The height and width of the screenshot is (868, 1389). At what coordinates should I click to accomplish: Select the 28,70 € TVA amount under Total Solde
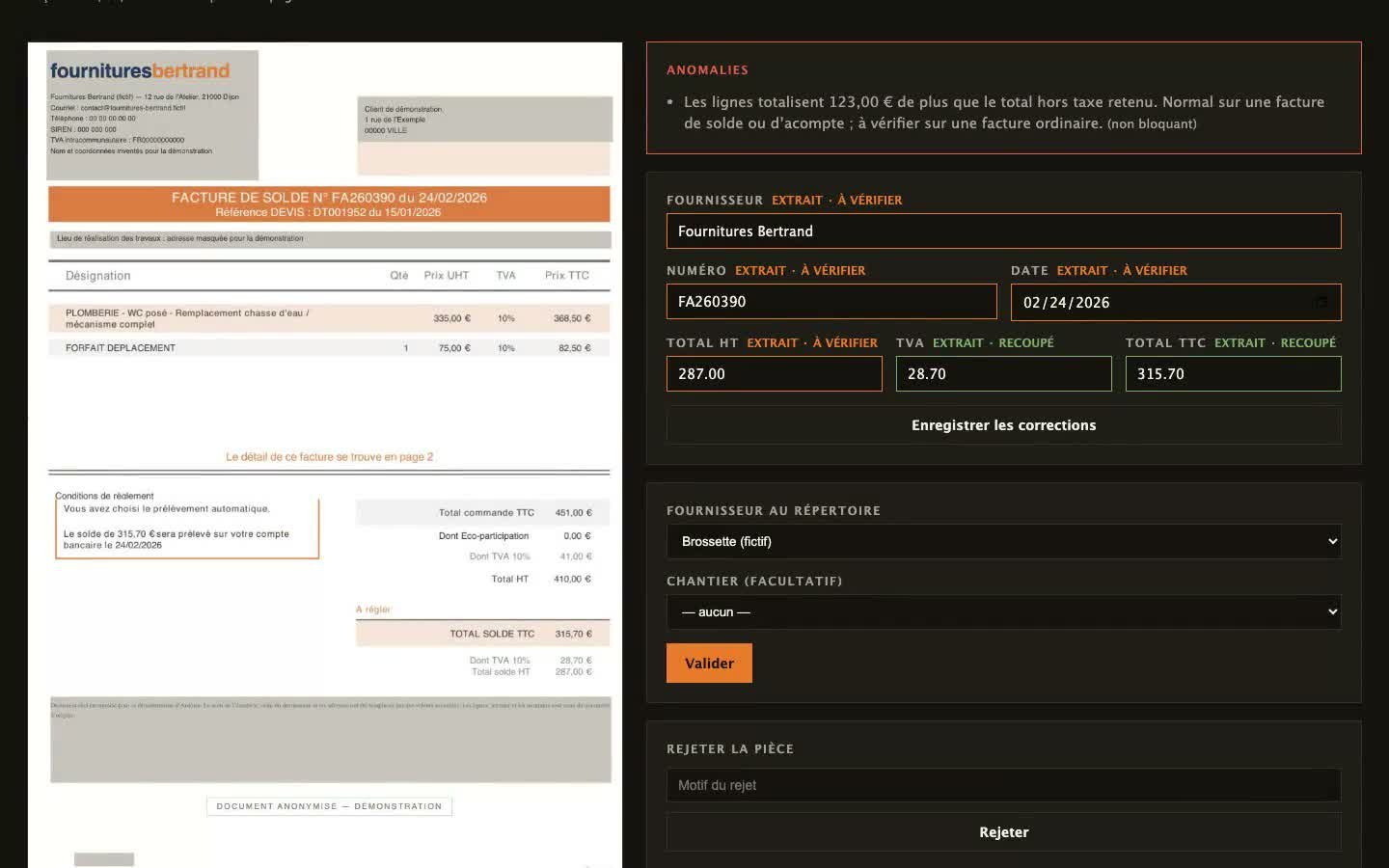576,661
